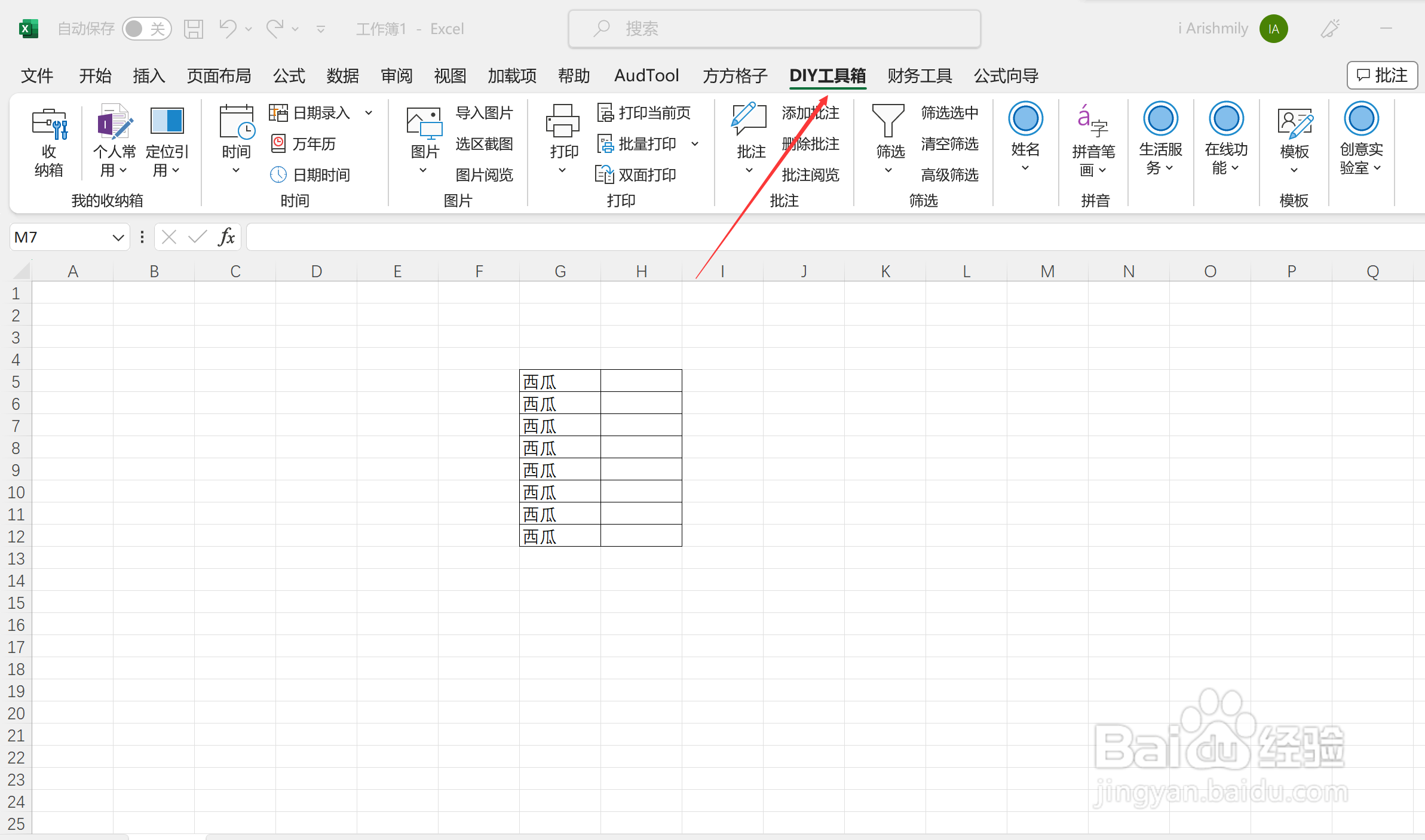
Task: Open the 批注 comment pencil icon
Action: [749, 119]
